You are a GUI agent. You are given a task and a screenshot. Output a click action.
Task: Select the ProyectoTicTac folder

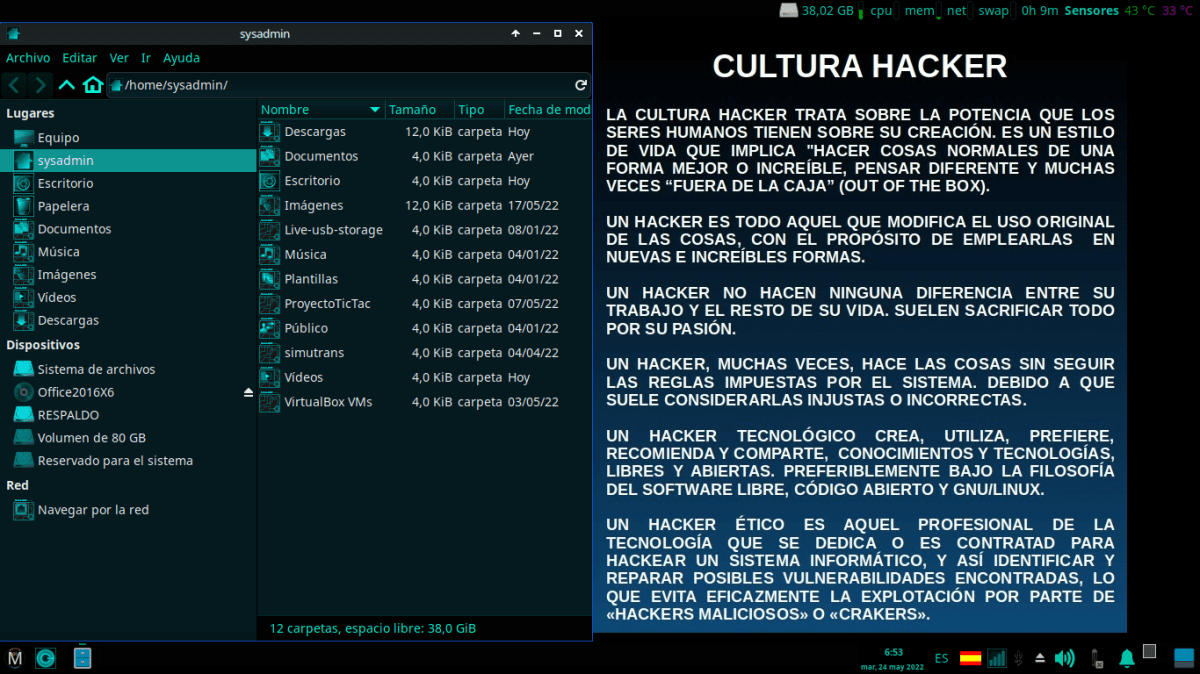tap(327, 304)
